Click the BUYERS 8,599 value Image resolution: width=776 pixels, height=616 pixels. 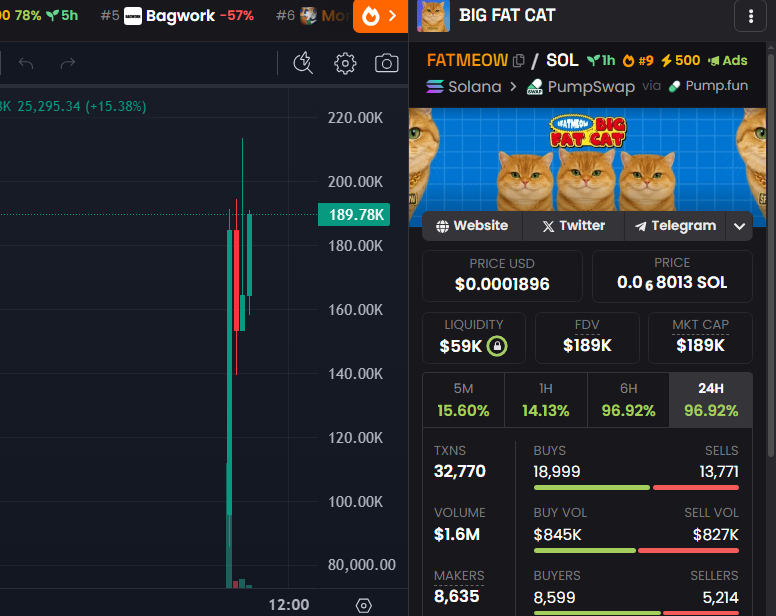tap(554, 597)
